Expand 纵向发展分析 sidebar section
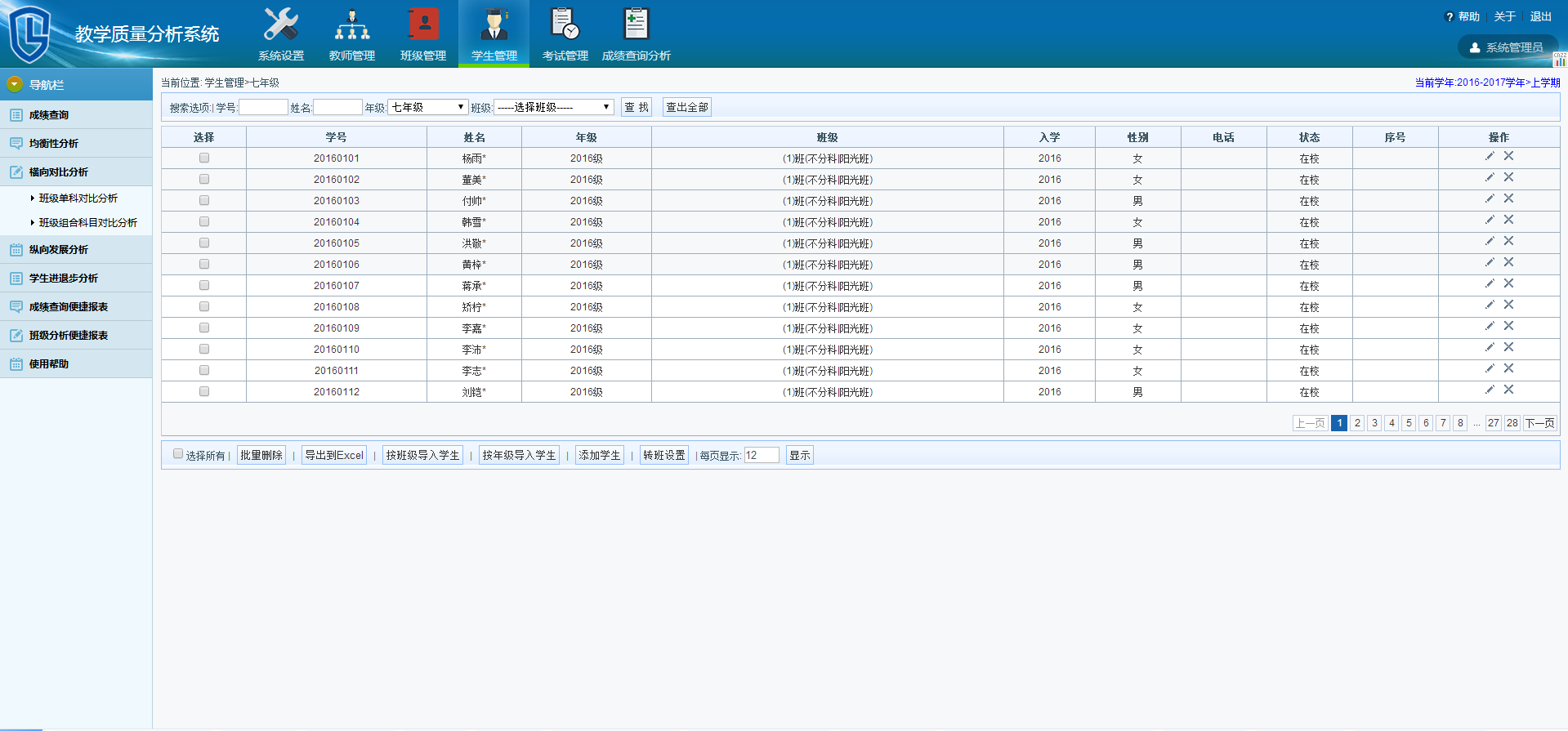Image resolution: width=1568 pixels, height=731 pixels. point(76,249)
